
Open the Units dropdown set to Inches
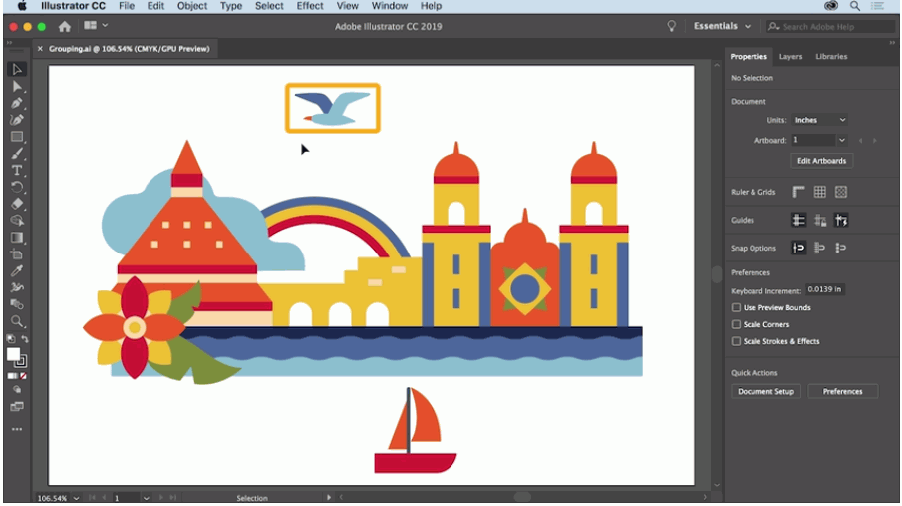(x=820, y=120)
